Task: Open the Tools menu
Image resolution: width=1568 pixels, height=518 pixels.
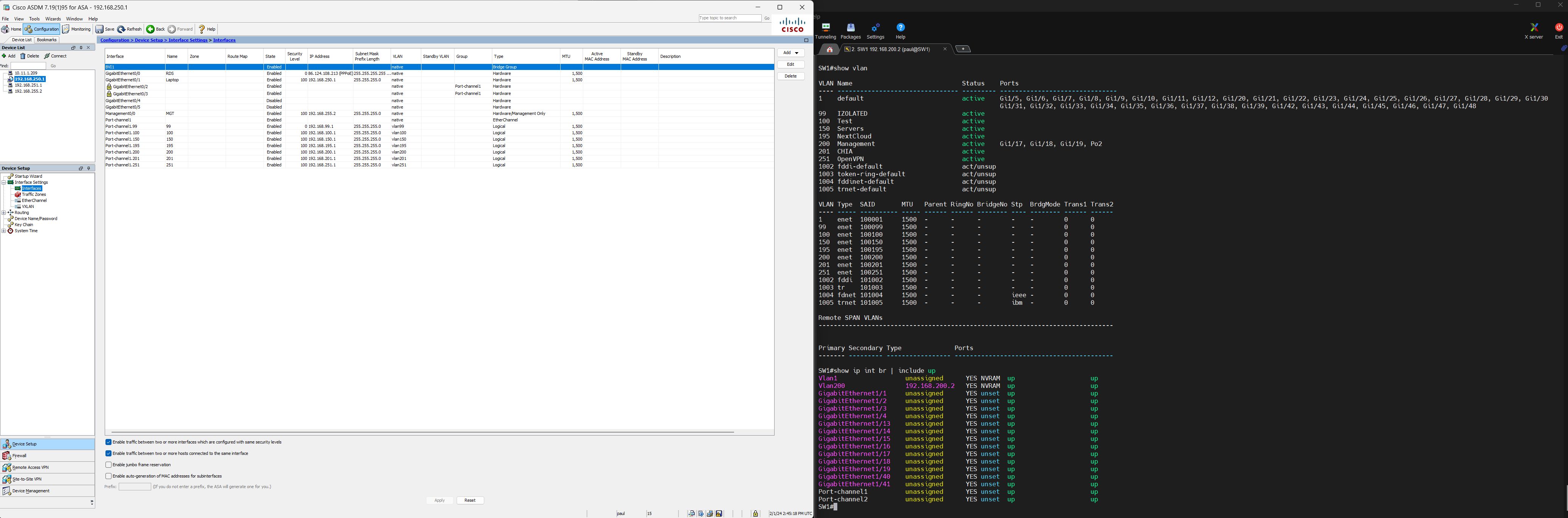Action: pos(34,19)
